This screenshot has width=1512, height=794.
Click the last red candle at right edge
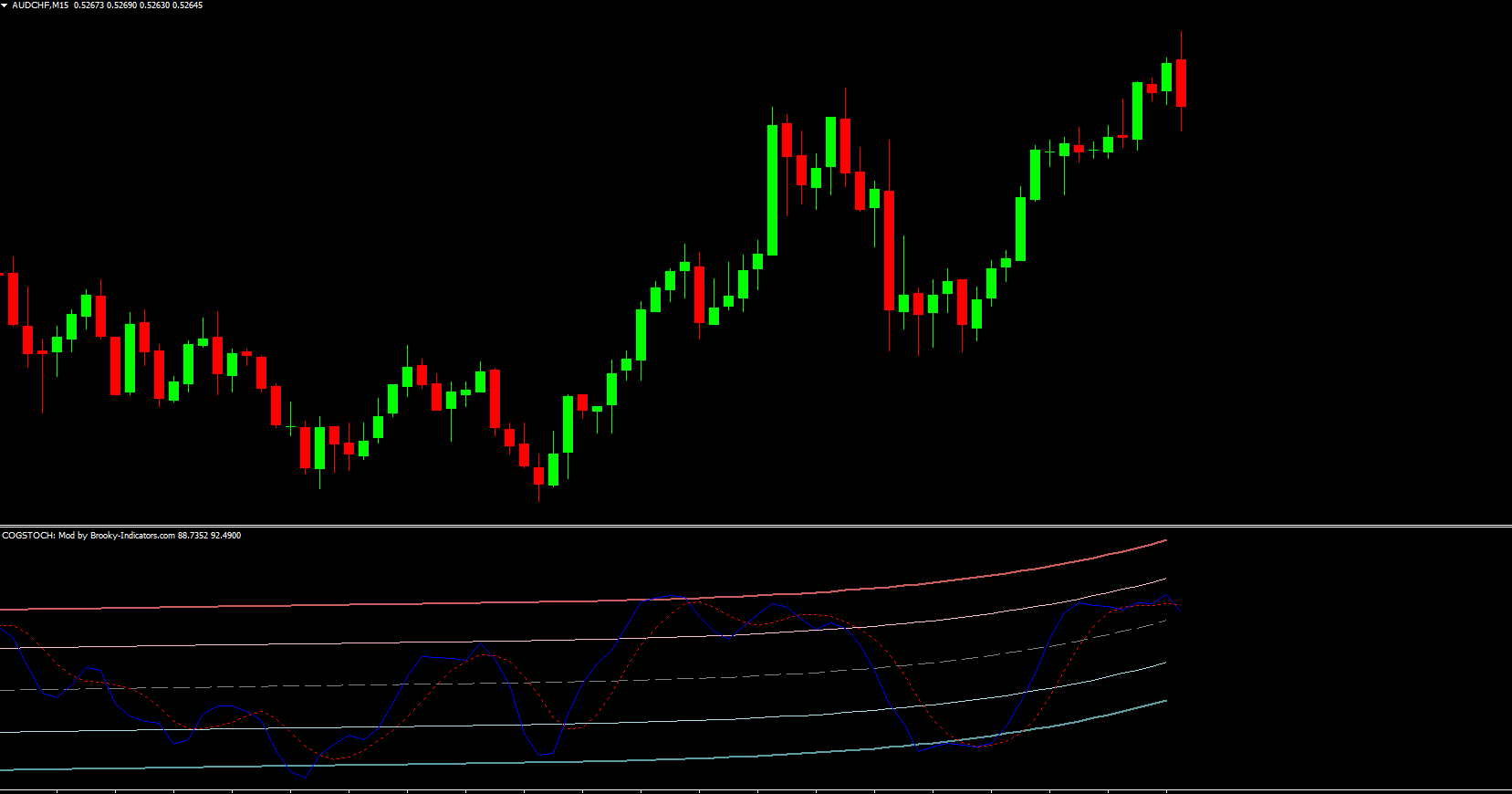(x=1181, y=82)
